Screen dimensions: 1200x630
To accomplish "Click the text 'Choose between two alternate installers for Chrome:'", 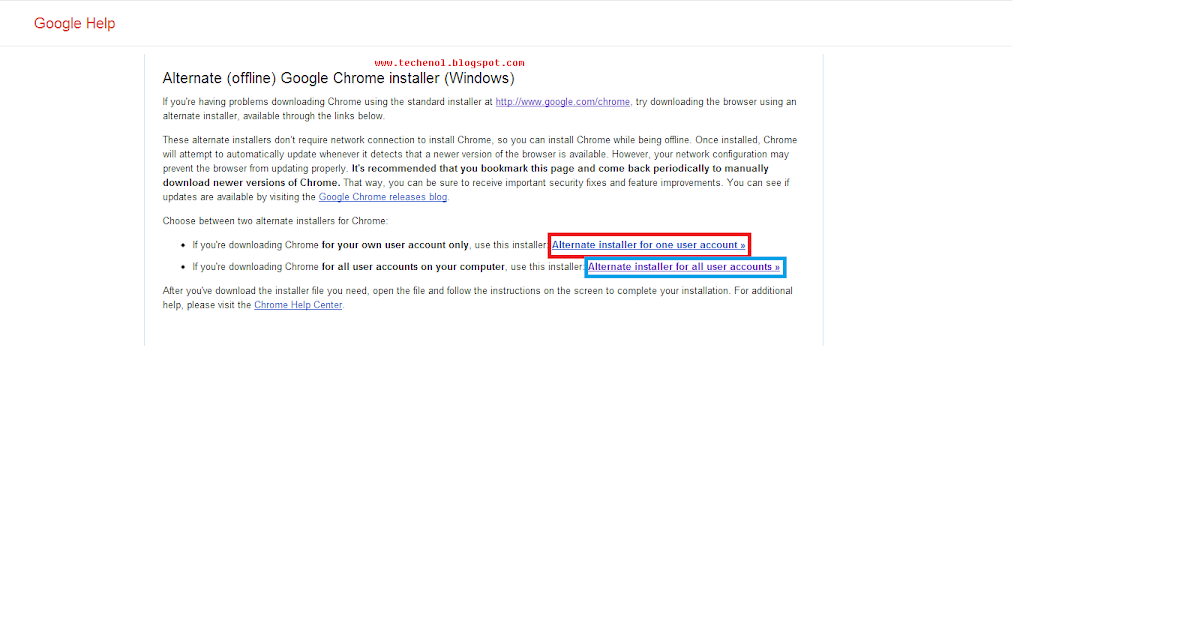I will 275,221.
